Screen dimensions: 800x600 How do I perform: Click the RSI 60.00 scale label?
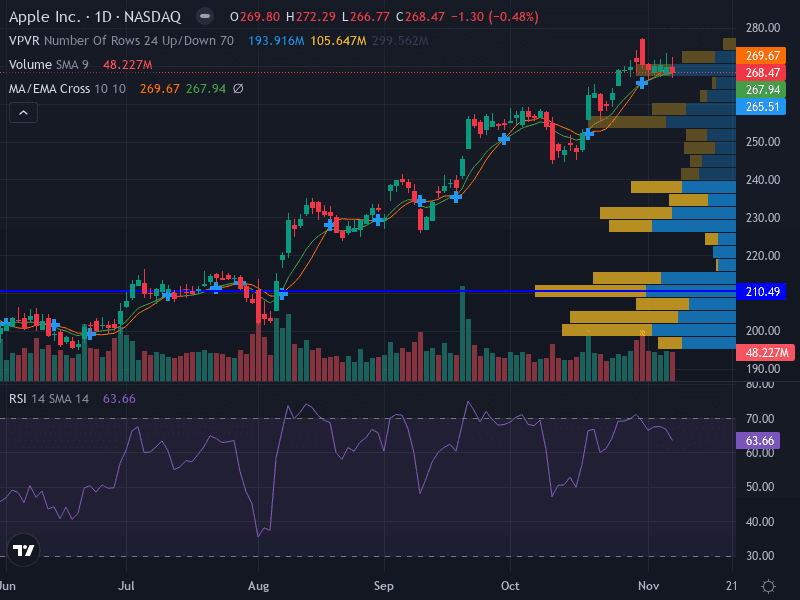coord(760,453)
